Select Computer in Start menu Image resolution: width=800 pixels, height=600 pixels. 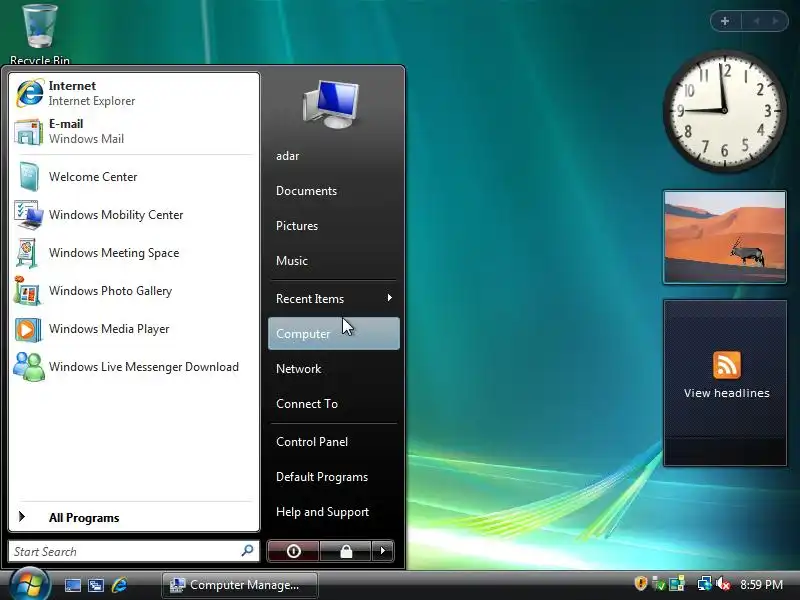pyautogui.click(x=334, y=334)
